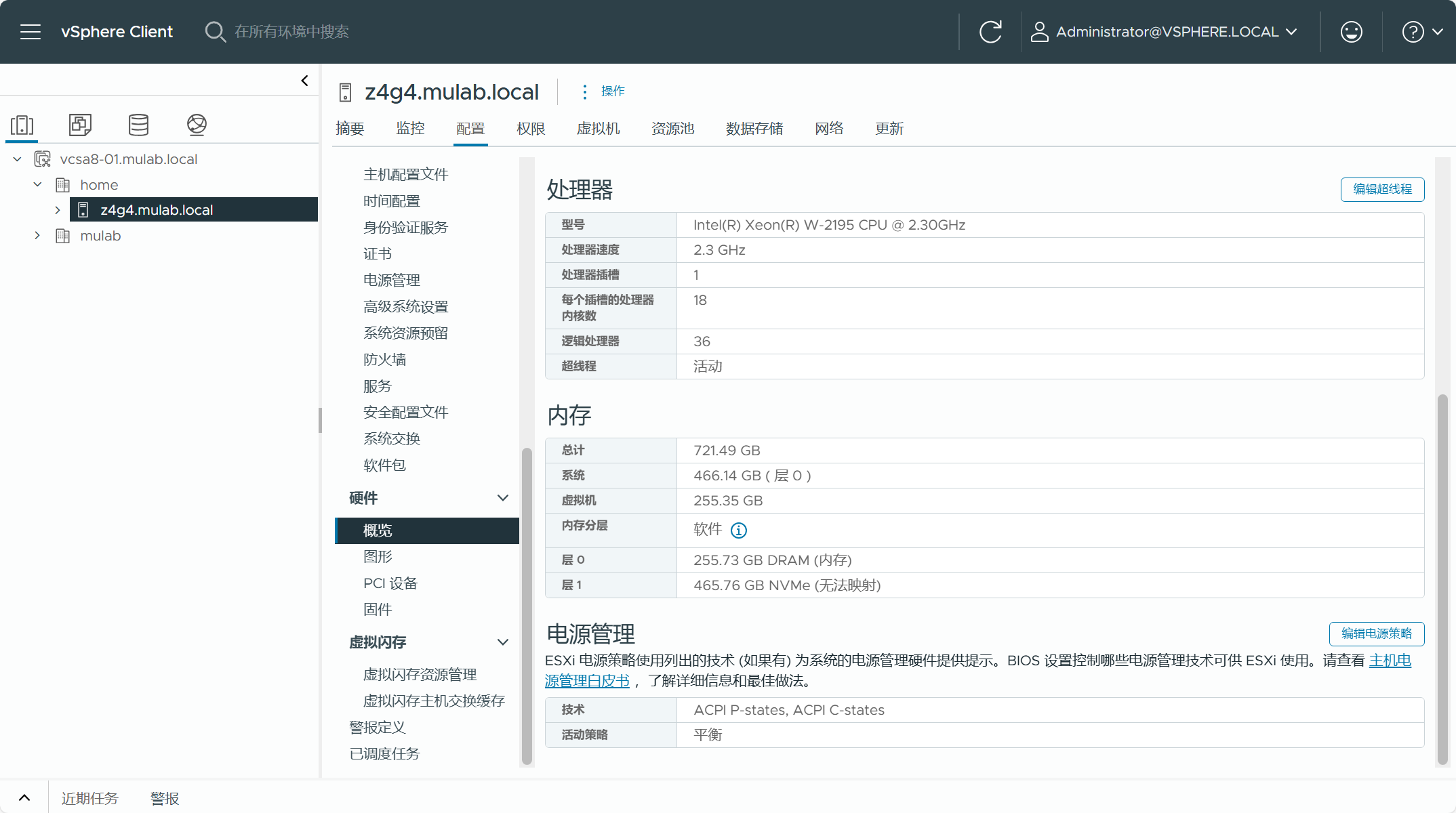Screen dimensions: 1456x813
Task: Switch to Networking inventory icon
Action: click(x=197, y=125)
